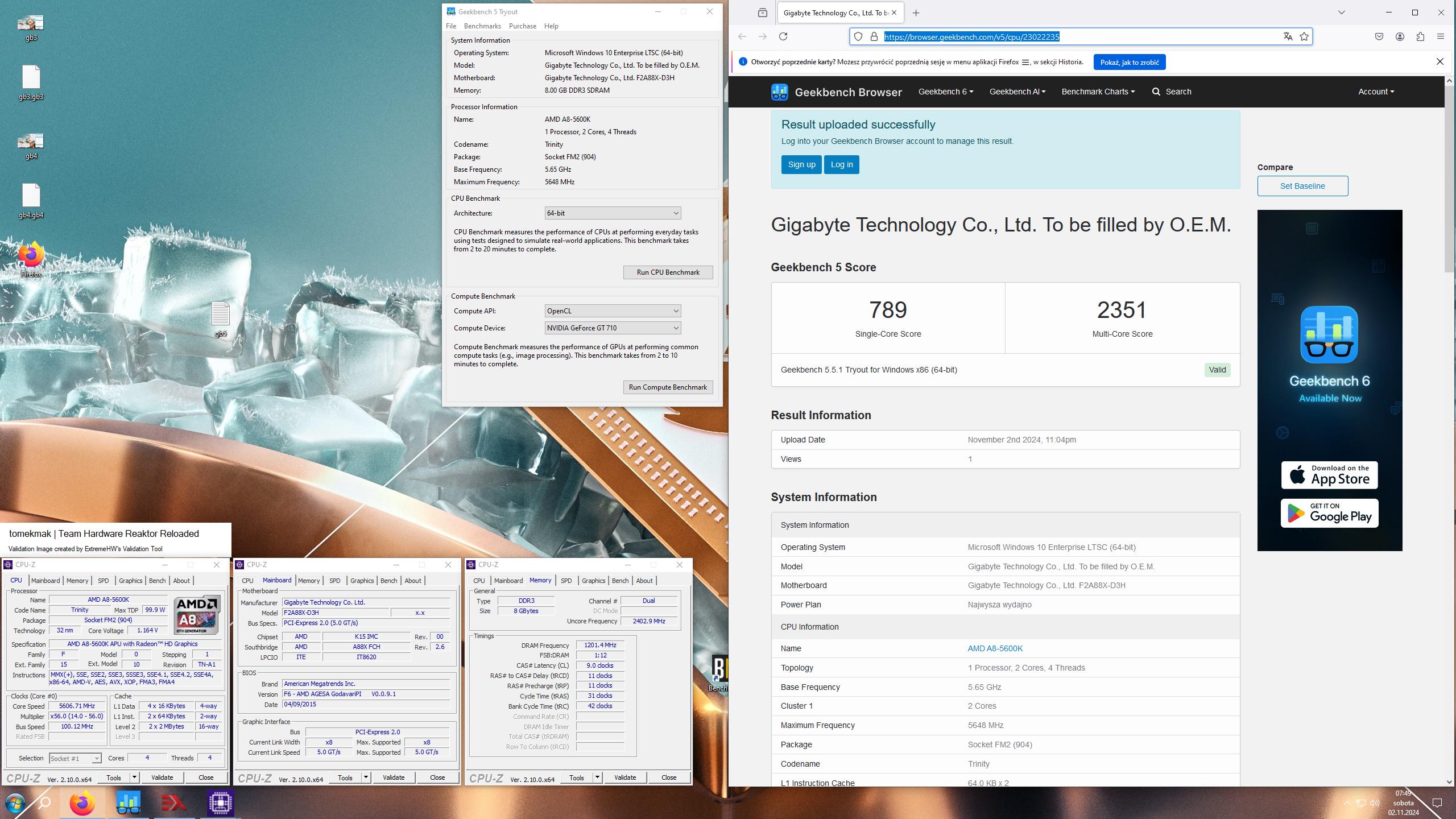Expand the Account dropdown menu

pos(1376,92)
